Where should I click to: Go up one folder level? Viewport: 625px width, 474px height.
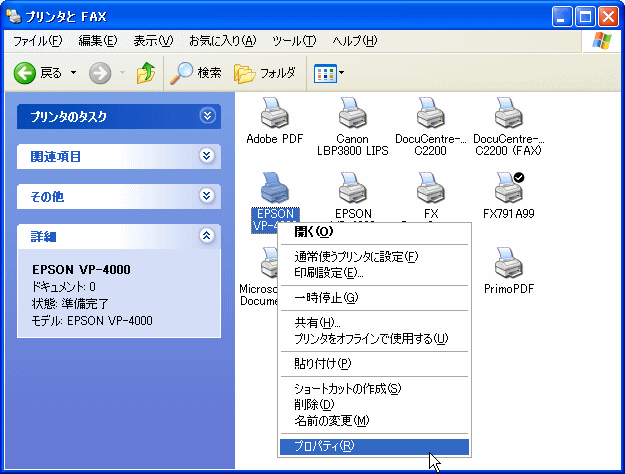pos(146,73)
